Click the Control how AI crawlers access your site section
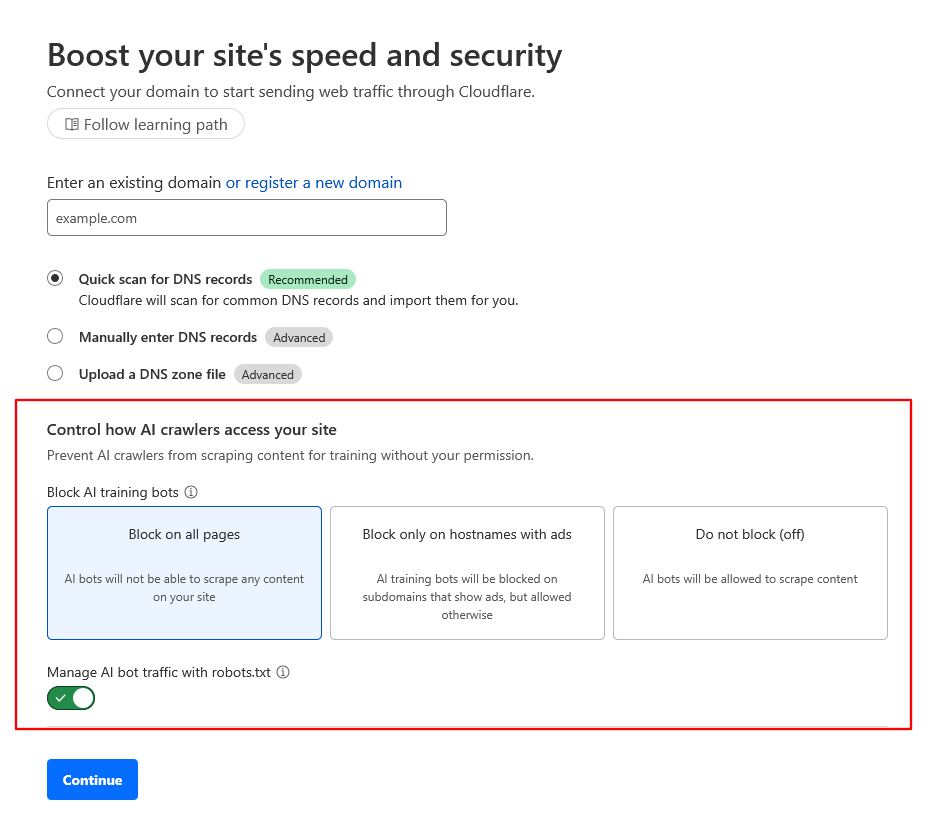This screenshot has height=832, width=934. point(192,429)
